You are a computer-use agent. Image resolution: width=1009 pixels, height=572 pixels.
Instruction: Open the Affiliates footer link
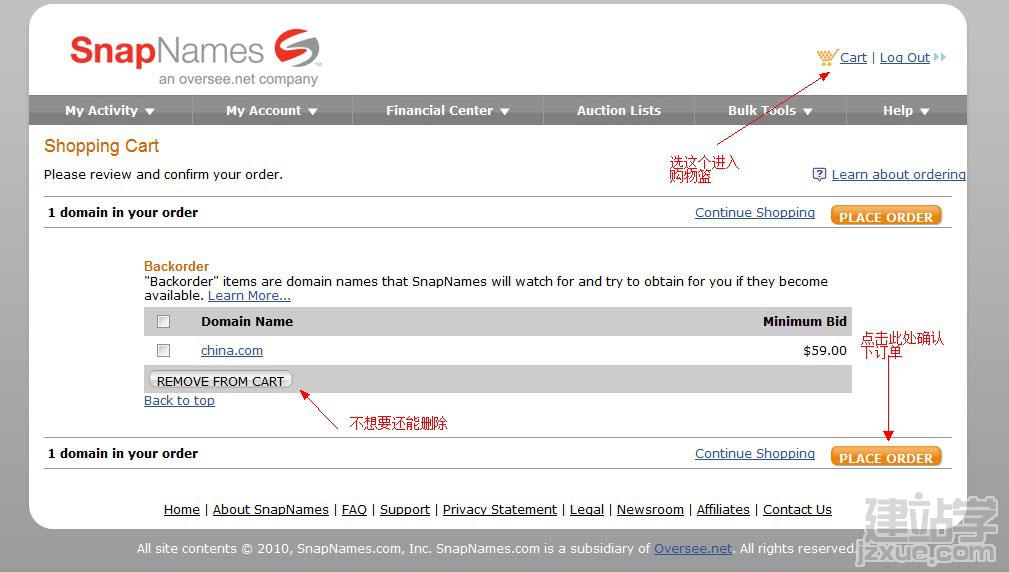[x=723, y=510]
